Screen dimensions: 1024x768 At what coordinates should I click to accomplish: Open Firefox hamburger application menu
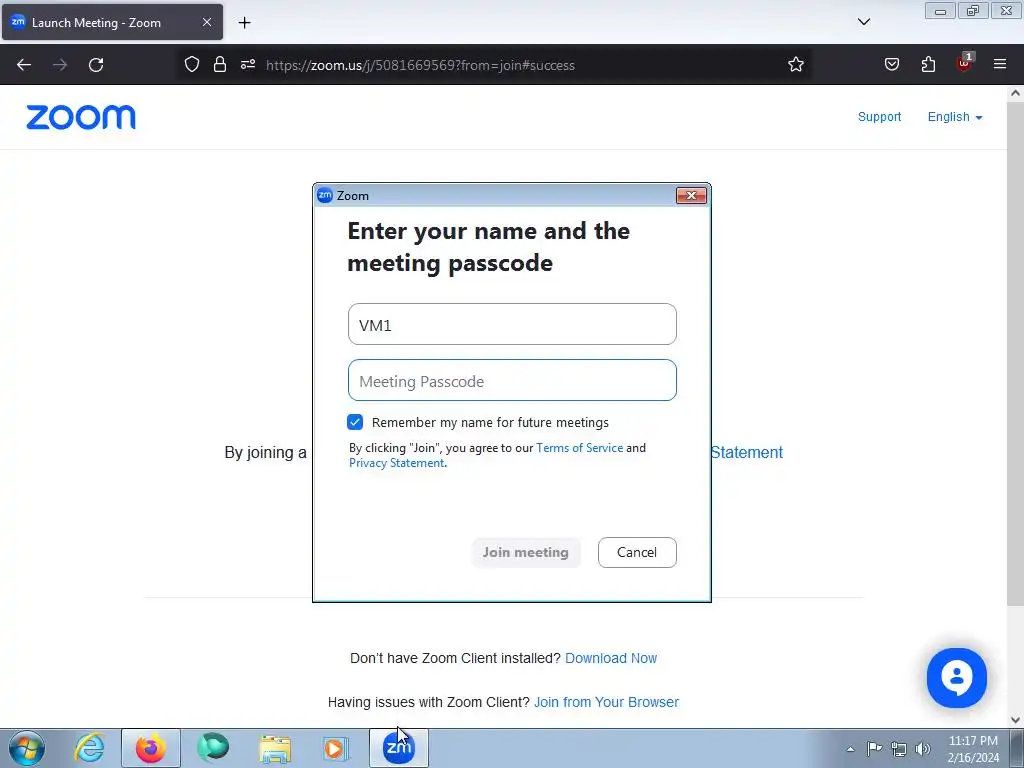coord(1000,64)
